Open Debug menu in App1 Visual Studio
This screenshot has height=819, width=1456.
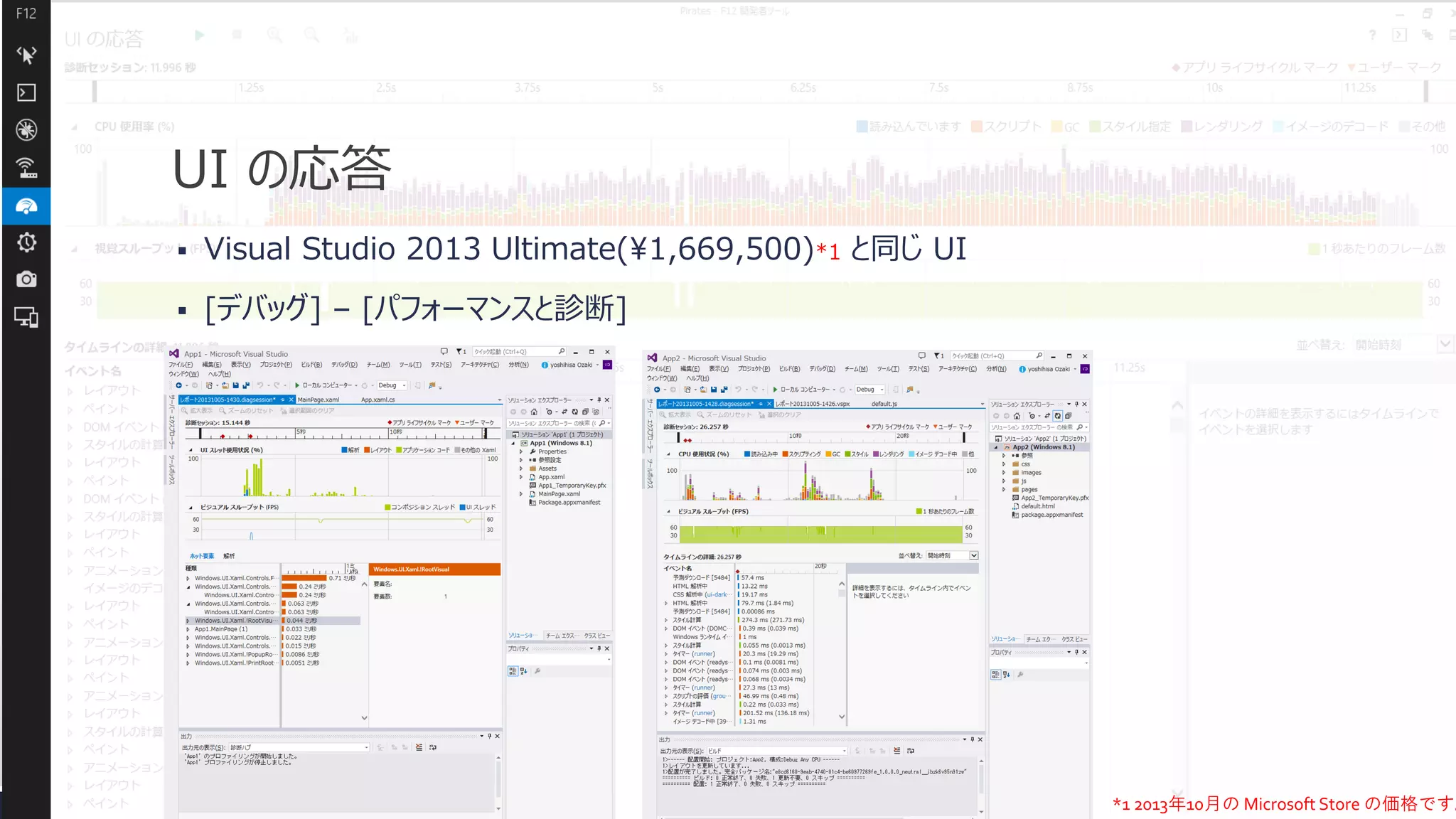[x=344, y=365]
